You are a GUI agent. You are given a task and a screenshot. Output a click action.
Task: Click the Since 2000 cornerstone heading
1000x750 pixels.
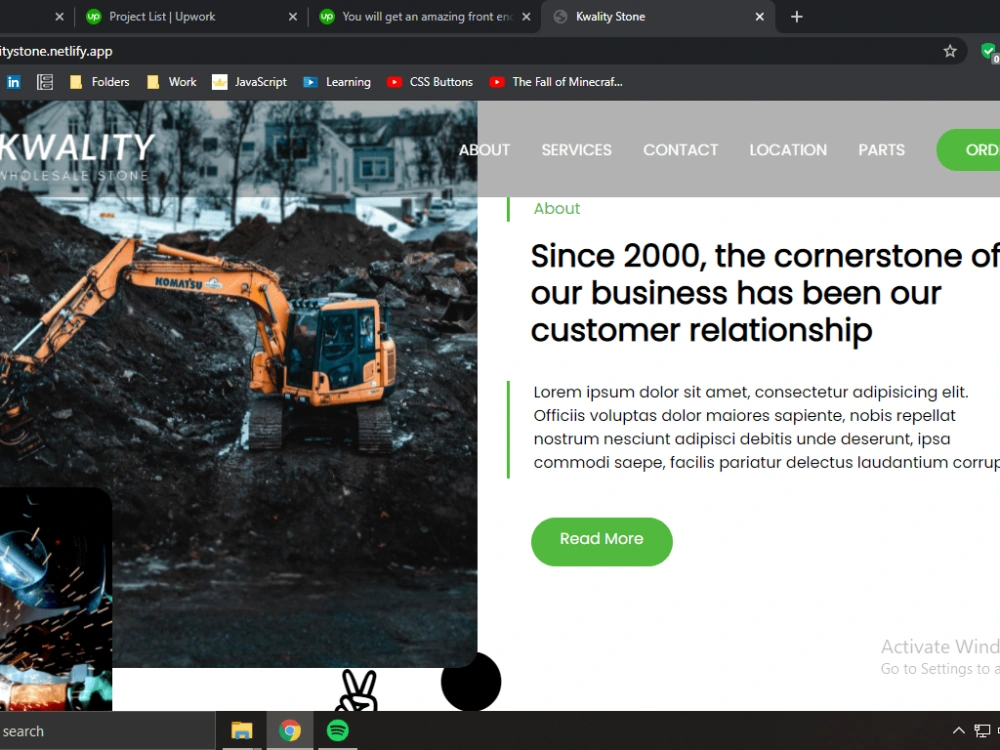tap(764, 293)
